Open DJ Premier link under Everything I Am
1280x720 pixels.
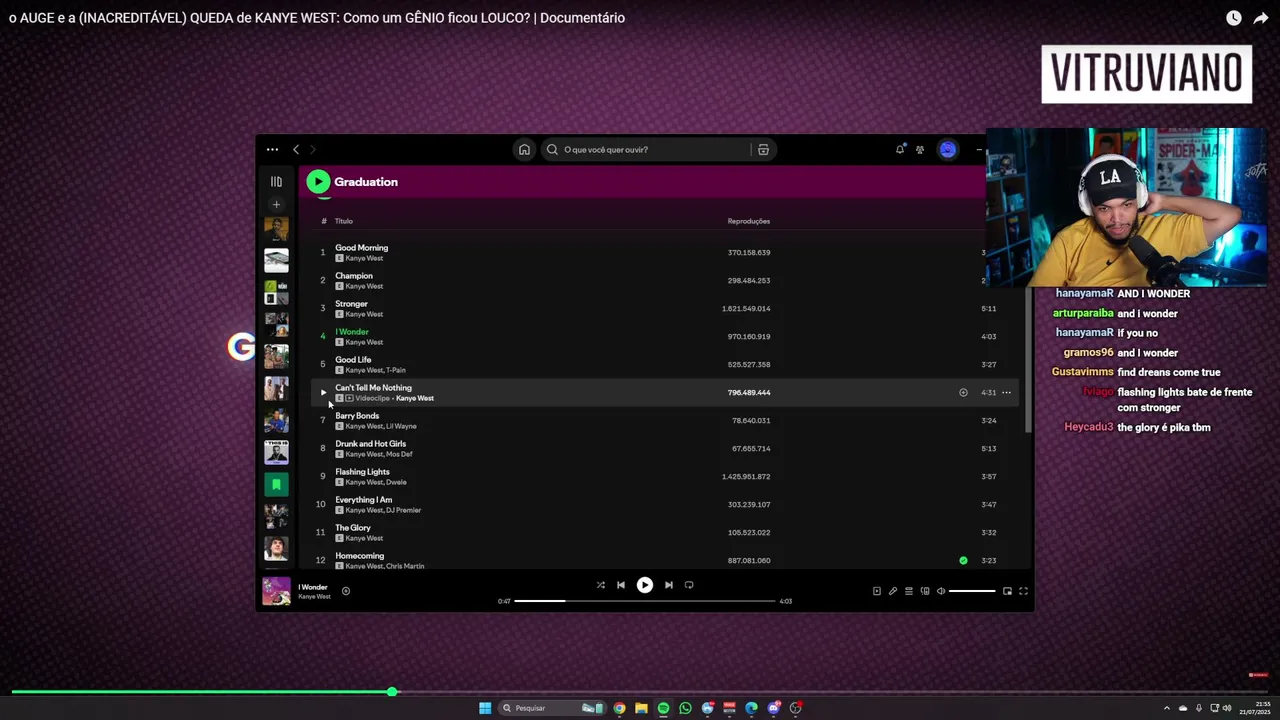pos(404,510)
